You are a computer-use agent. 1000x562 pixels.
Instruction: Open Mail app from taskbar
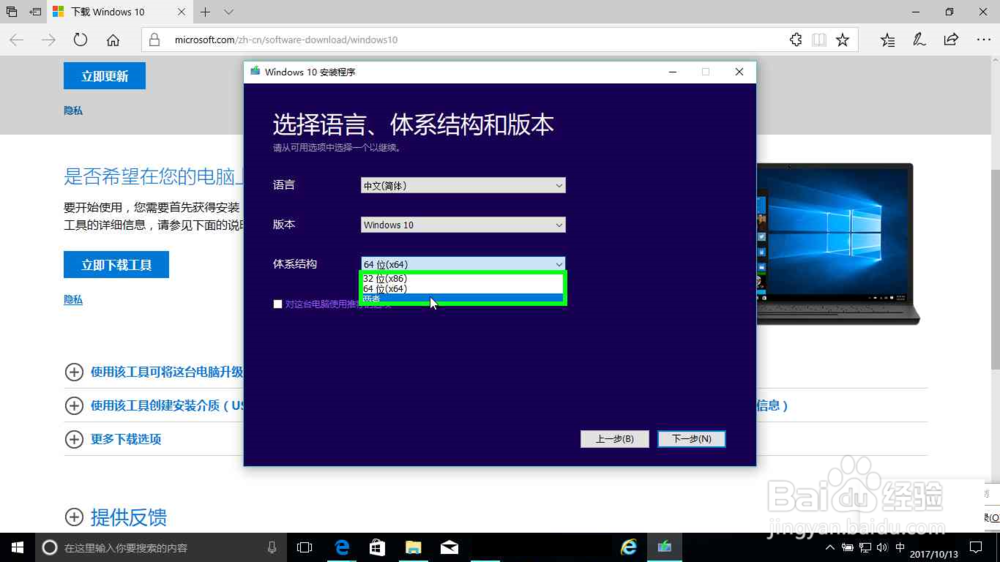[x=449, y=547]
